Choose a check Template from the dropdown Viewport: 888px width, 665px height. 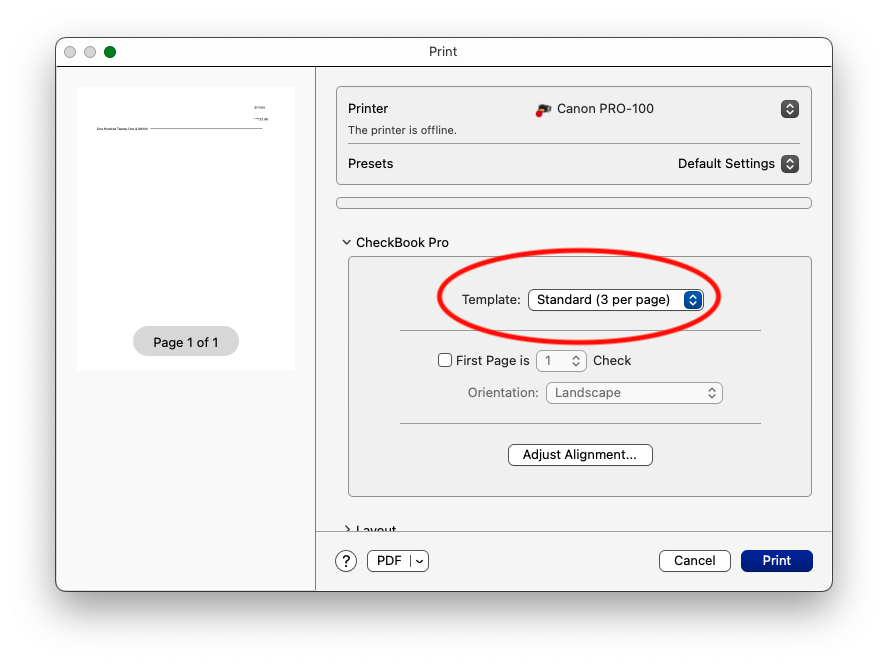pos(616,300)
